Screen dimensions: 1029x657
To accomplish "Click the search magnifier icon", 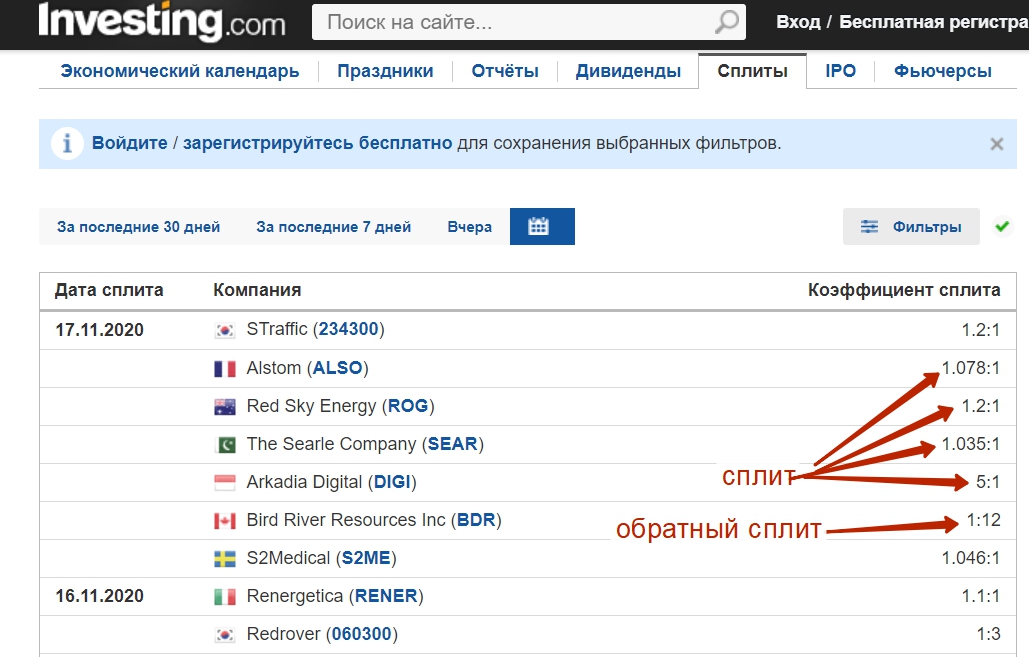I will (728, 22).
